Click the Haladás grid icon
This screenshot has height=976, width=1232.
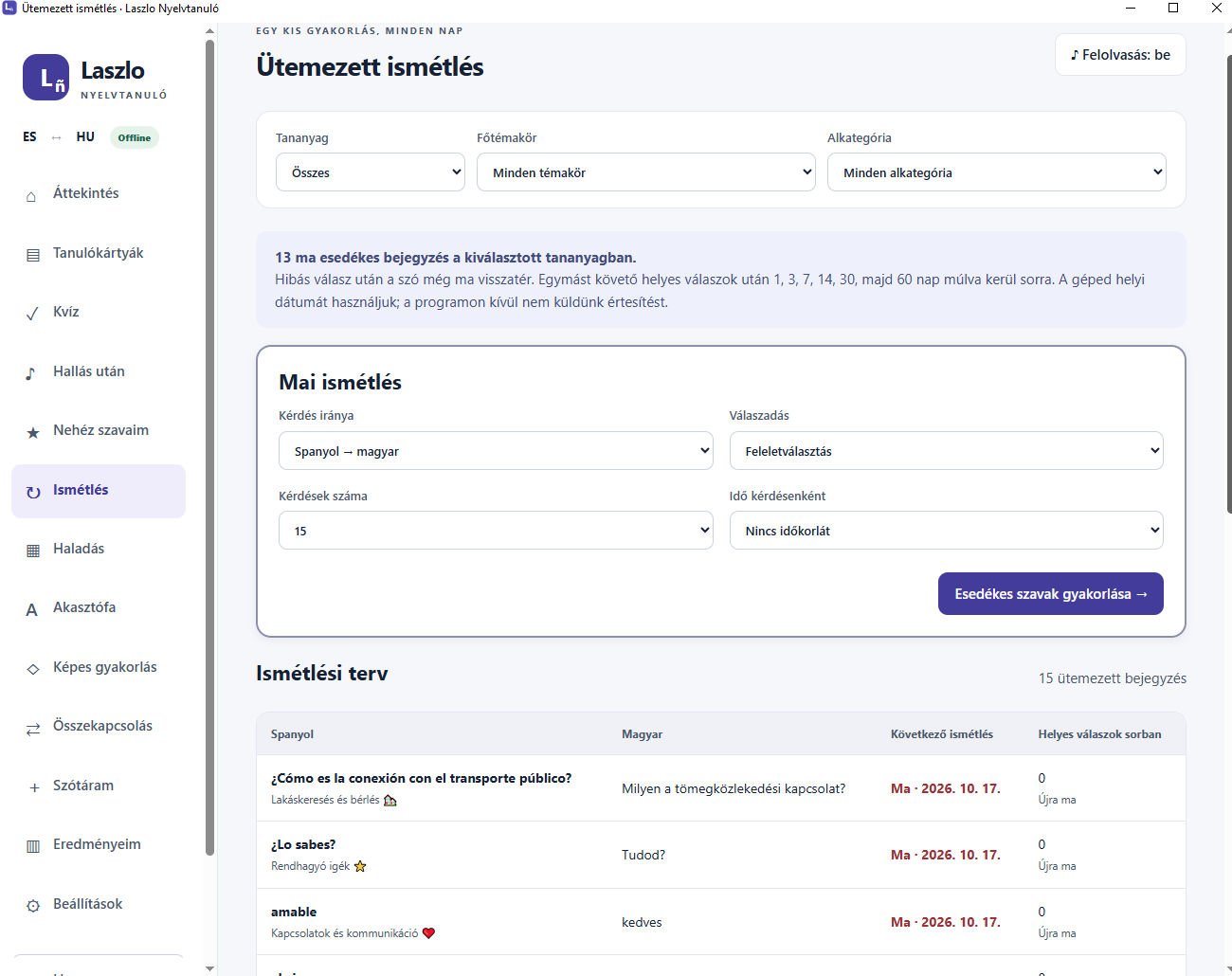click(32, 551)
